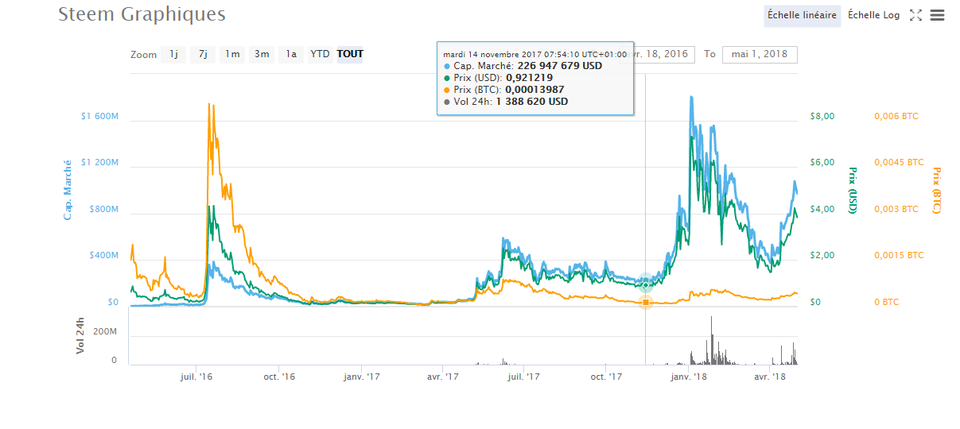Set zoom range to 1m

pos(232,54)
